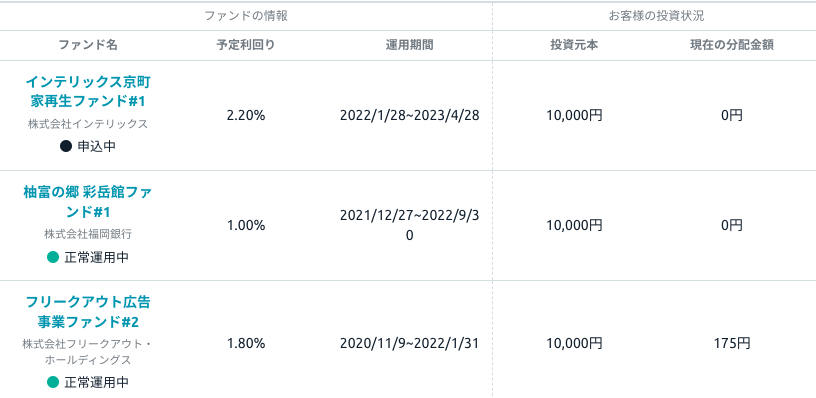Select the 投資元本 column header
Image resolution: width=816 pixels, height=398 pixels.
[575, 45]
